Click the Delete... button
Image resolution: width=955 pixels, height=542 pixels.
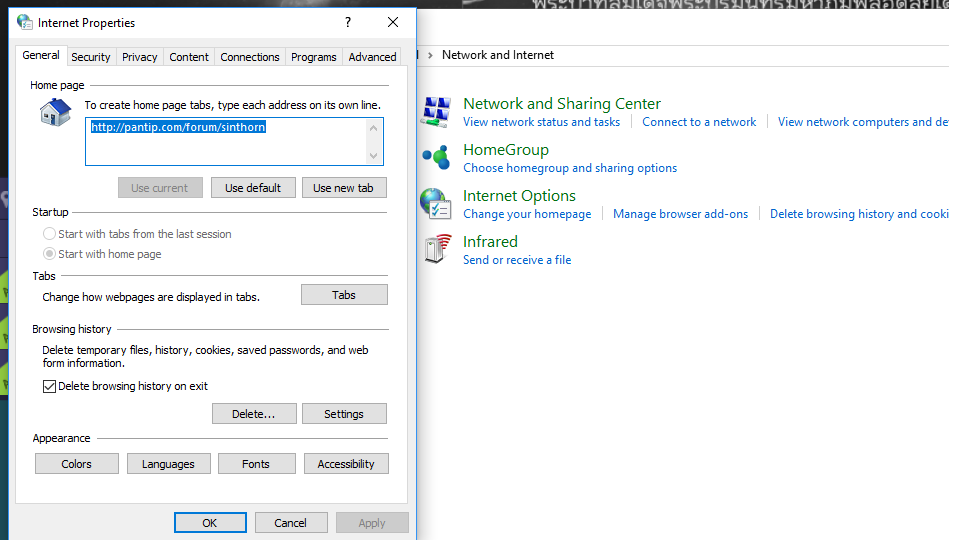(254, 414)
